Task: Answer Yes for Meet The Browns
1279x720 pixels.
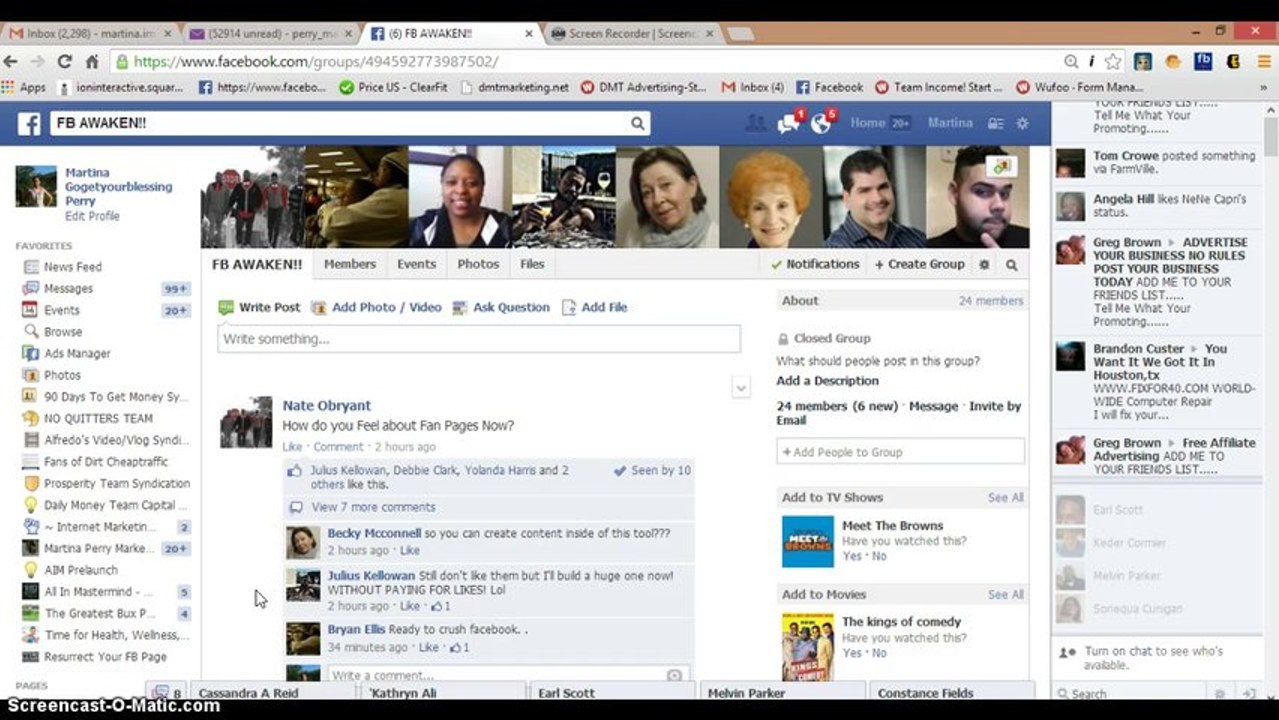Action: point(851,556)
